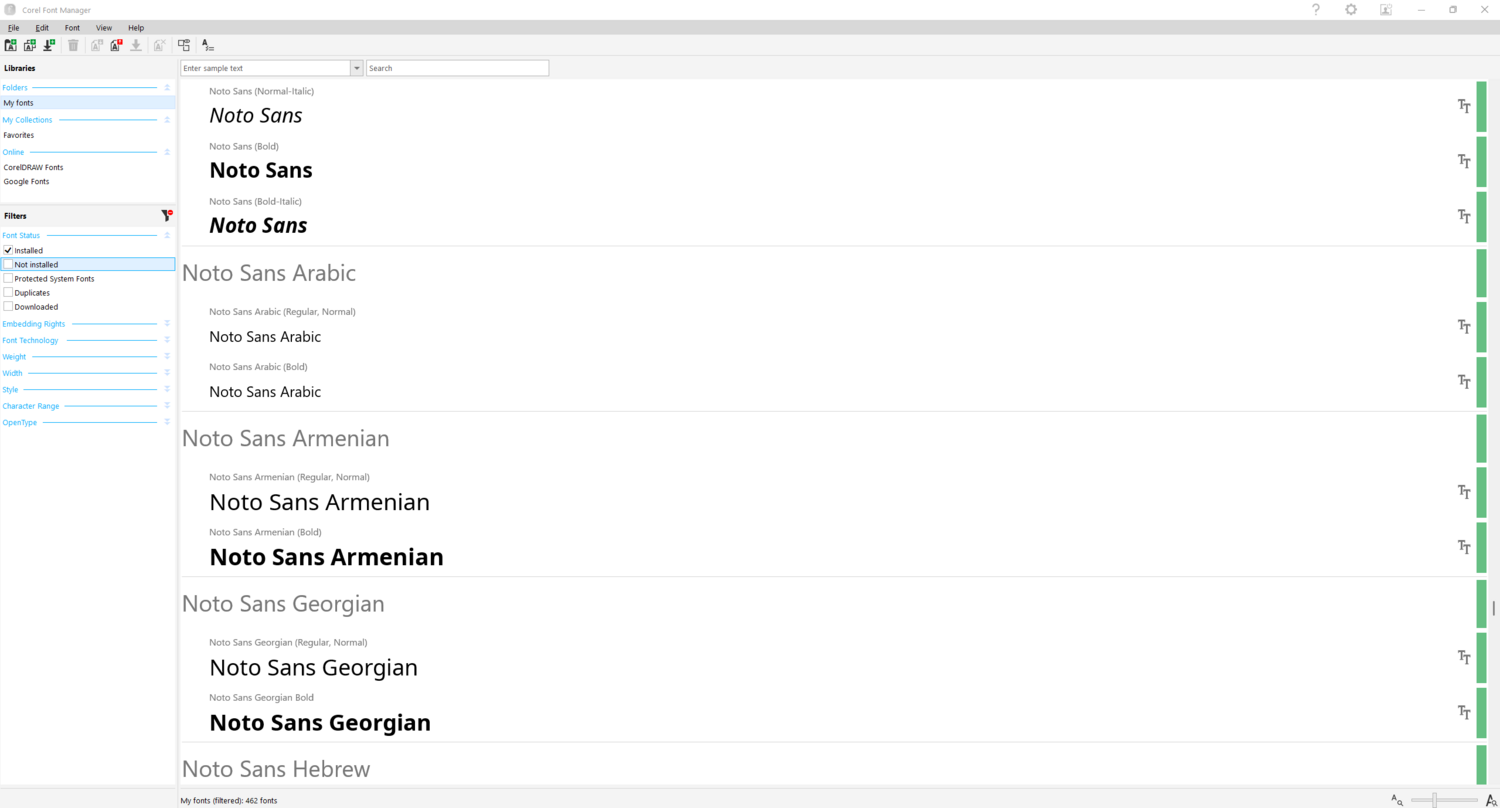Click the Add Collection toolbar icon
1500x808 pixels.
30,45
